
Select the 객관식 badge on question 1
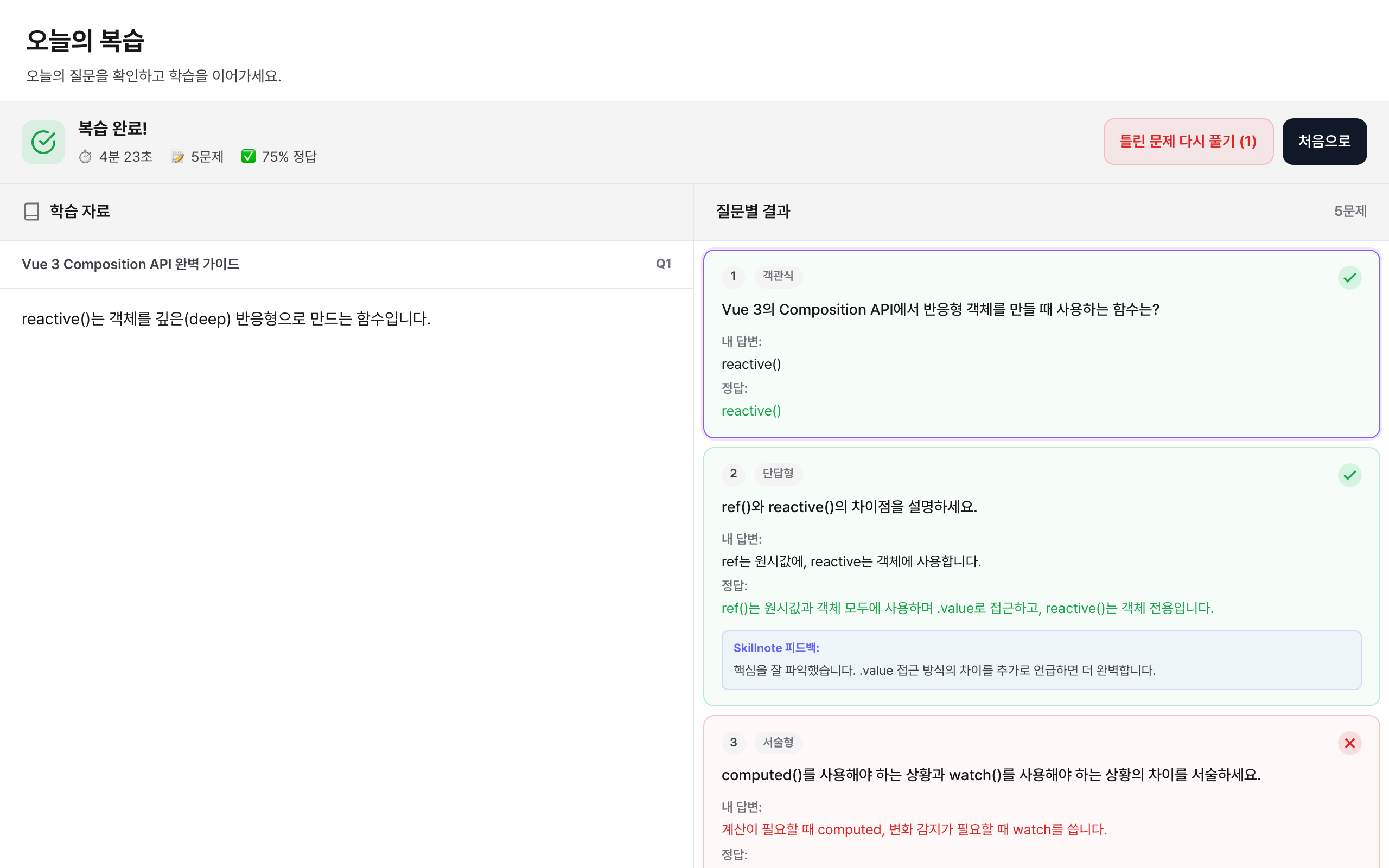tap(778, 276)
